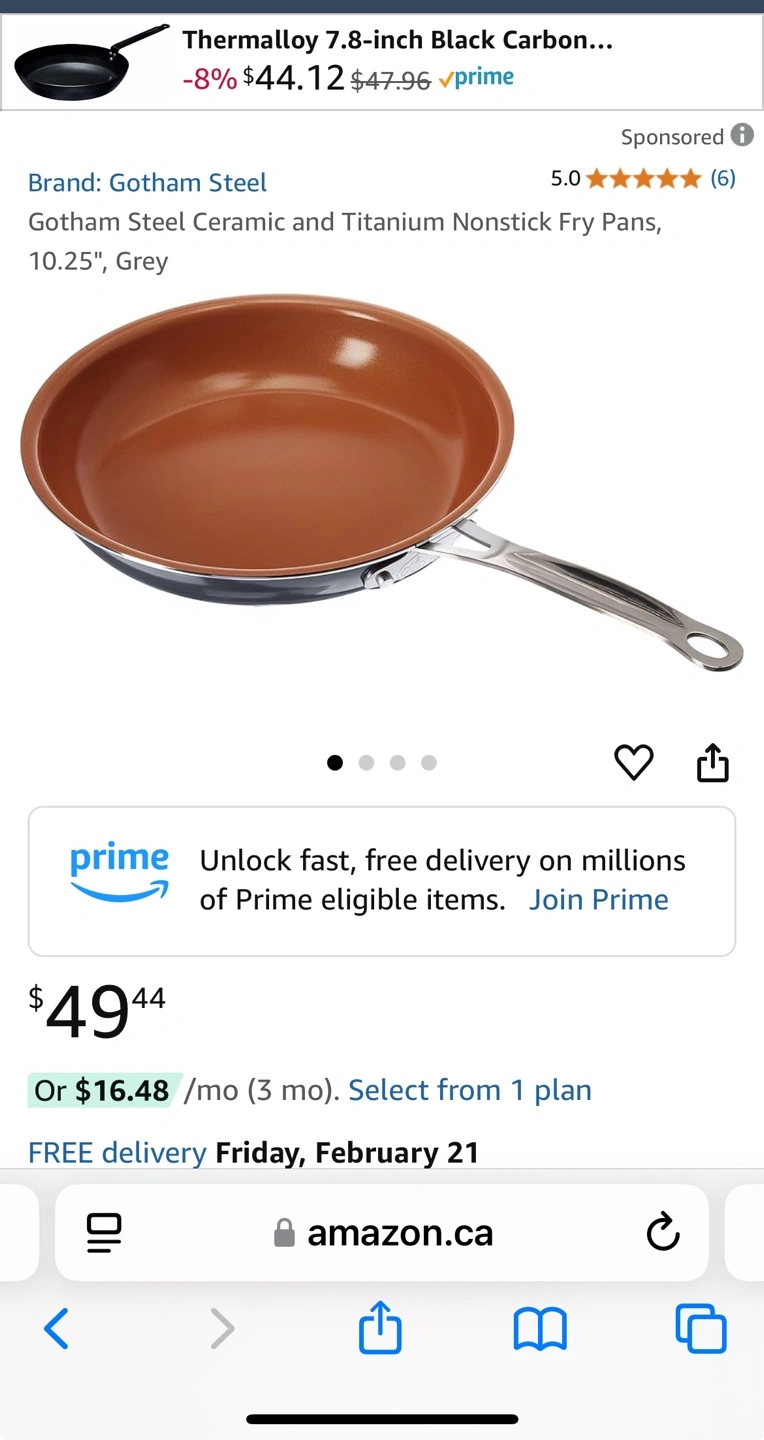This screenshot has height=1440, width=764.
Task: Open the FREE delivery details link
Action: (117, 1152)
